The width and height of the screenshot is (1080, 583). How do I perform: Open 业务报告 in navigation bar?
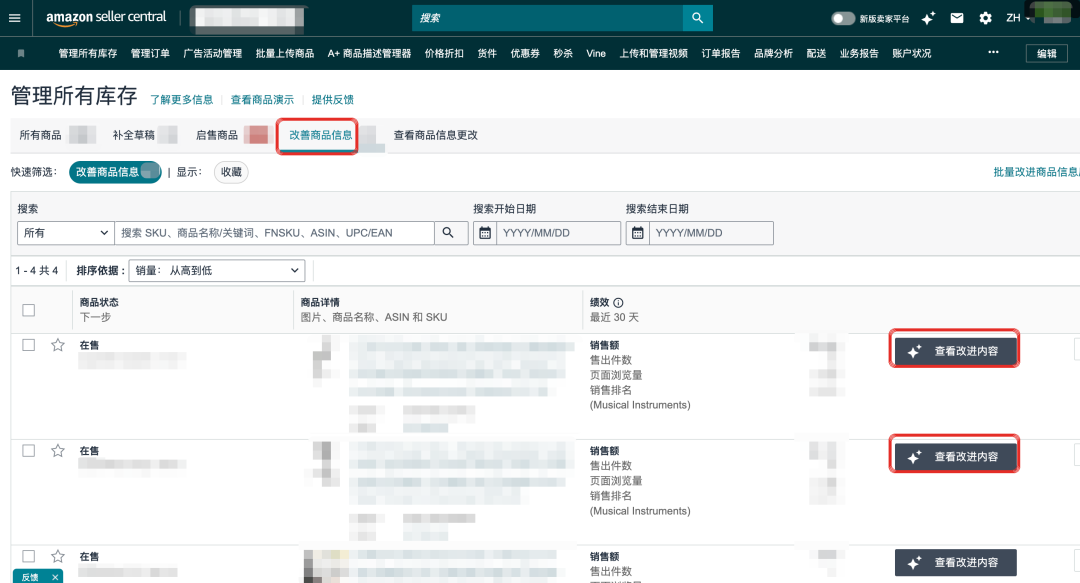tap(859, 54)
